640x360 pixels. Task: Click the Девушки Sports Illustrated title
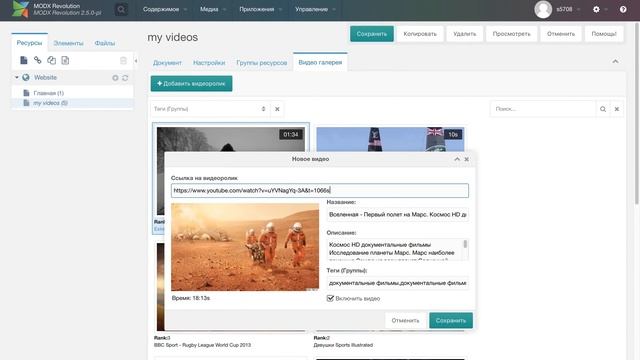tap(343, 345)
